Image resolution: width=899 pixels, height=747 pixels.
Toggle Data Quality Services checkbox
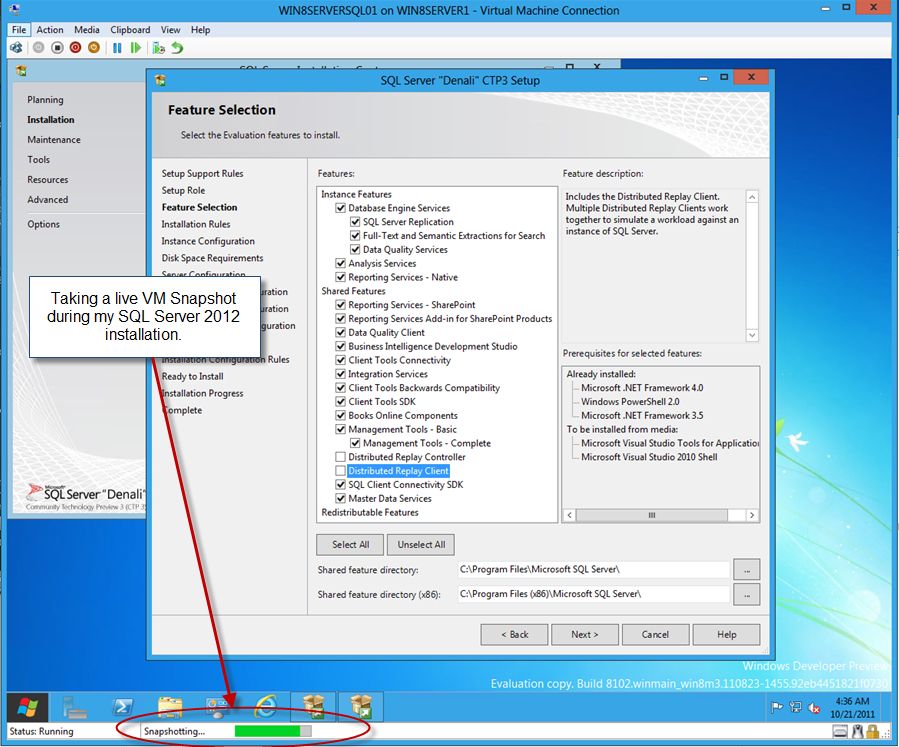[355, 249]
